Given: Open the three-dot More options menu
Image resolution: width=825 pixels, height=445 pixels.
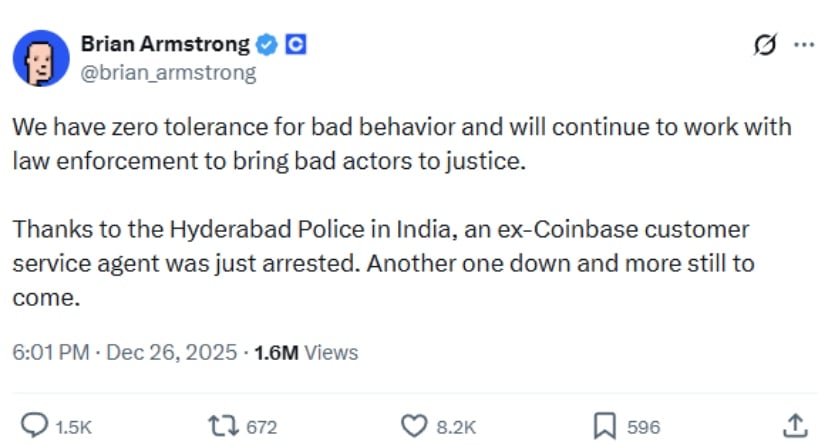Looking at the screenshot, I should click(803, 45).
